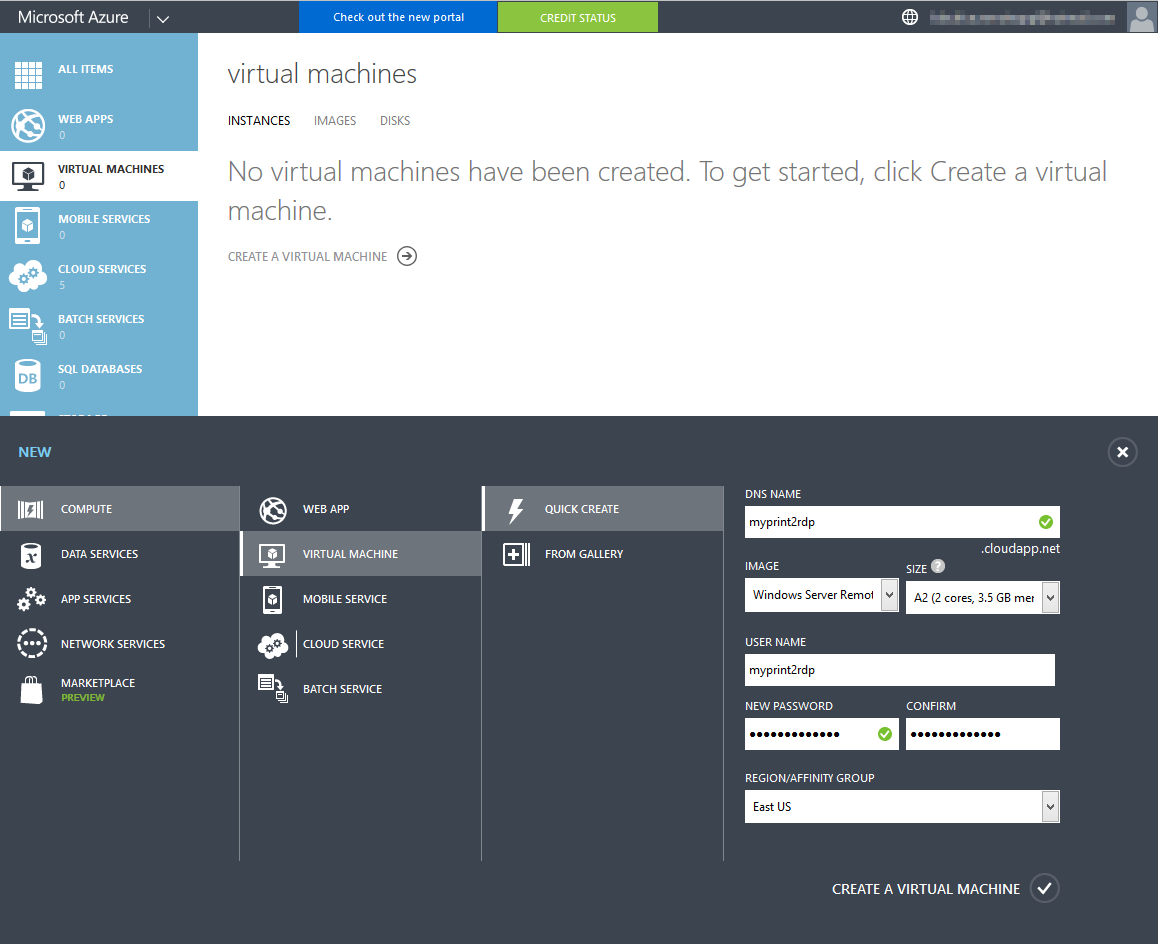1158x944 pixels.
Task: Select Marketplace Preview in the New menu
Action: (x=120, y=690)
